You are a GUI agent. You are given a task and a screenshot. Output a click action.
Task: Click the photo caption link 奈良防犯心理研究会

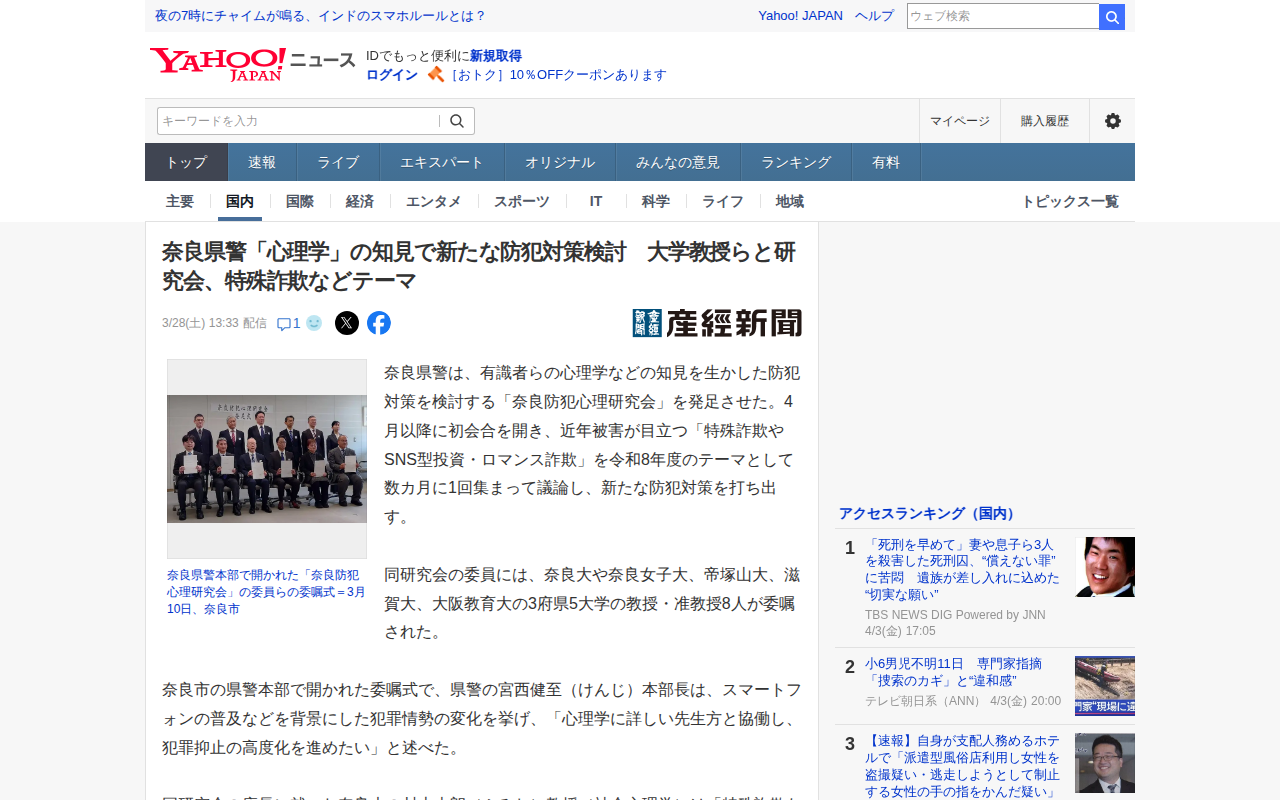[266, 592]
